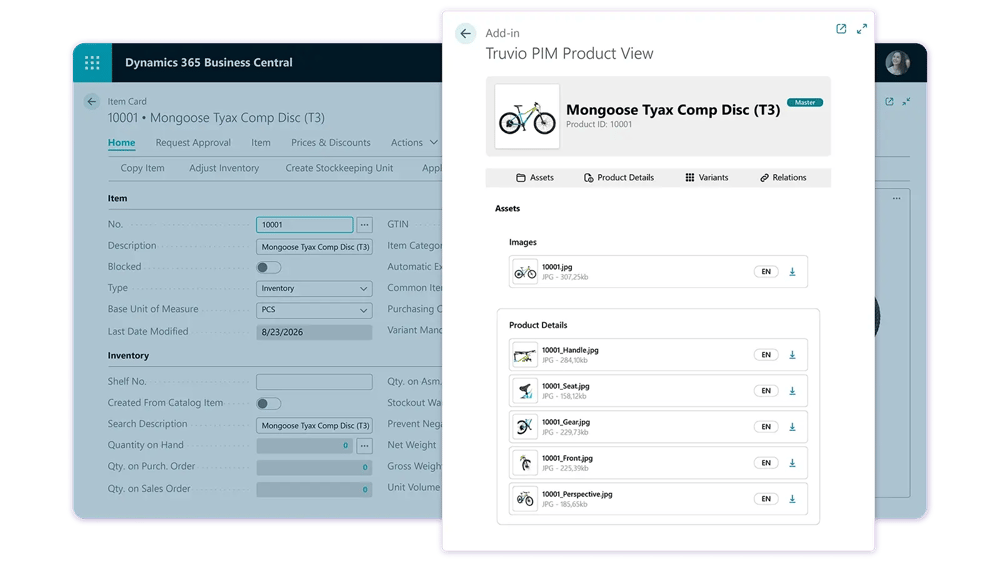Go back from the Item Card page
The image size is (1000, 562).
pos(92,101)
